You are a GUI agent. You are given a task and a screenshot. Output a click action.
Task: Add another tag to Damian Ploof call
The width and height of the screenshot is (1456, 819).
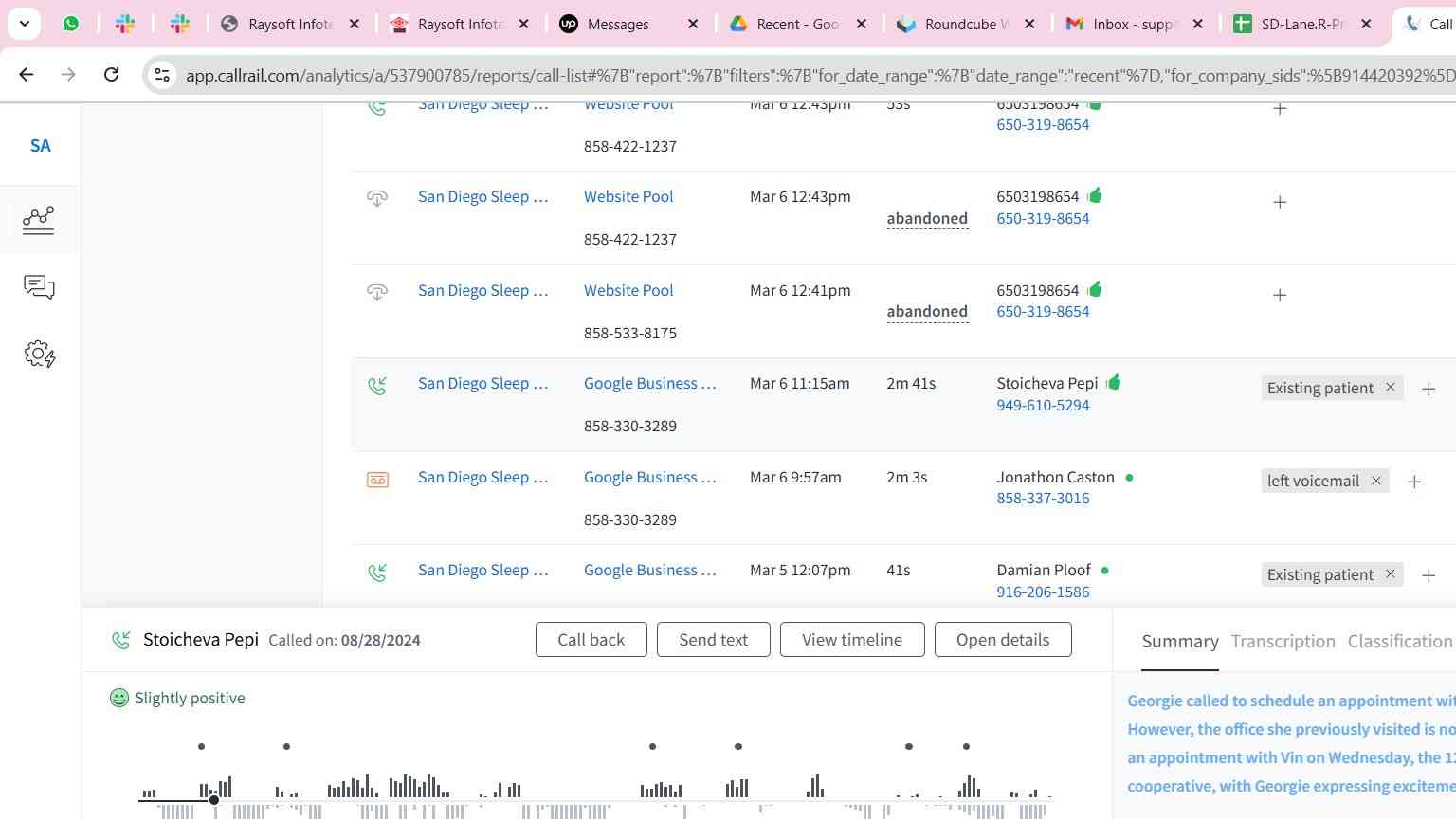click(x=1429, y=575)
